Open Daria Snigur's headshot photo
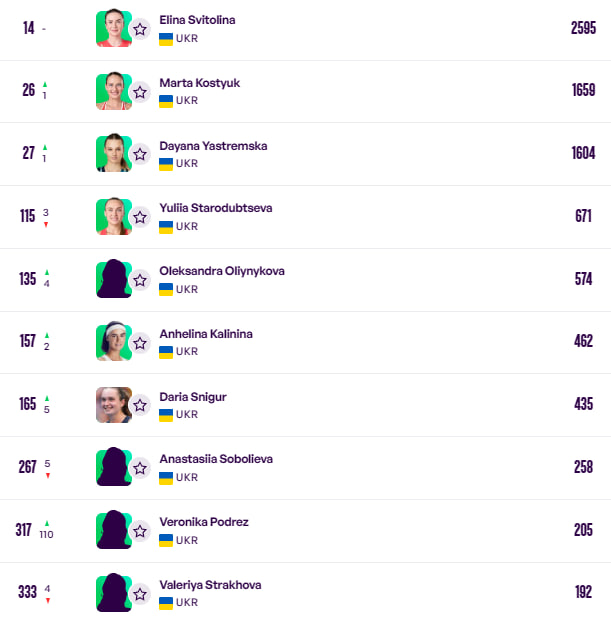The width and height of the screenshot is (611, 620). point(113,405)
